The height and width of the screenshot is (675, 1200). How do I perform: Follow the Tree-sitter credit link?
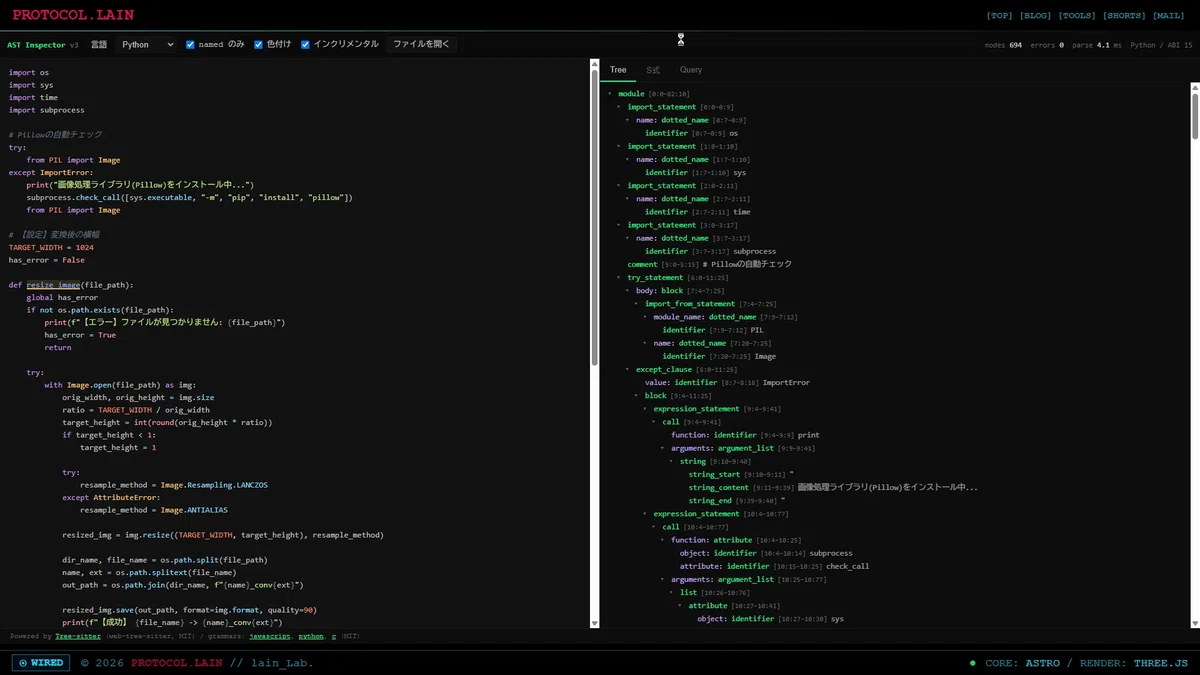point(78,636)
